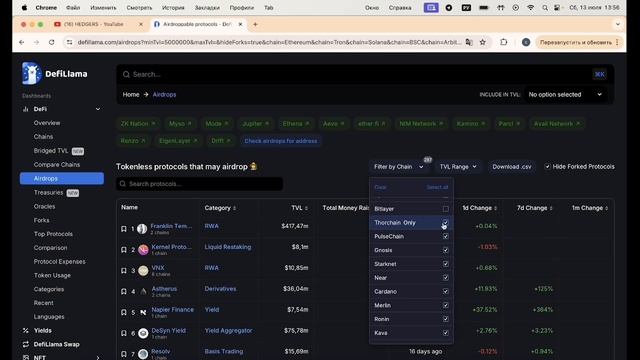Click the DefiLlama Swap arrows icon
This screenshot has width=640, height=360.
(x=26, y=344)
